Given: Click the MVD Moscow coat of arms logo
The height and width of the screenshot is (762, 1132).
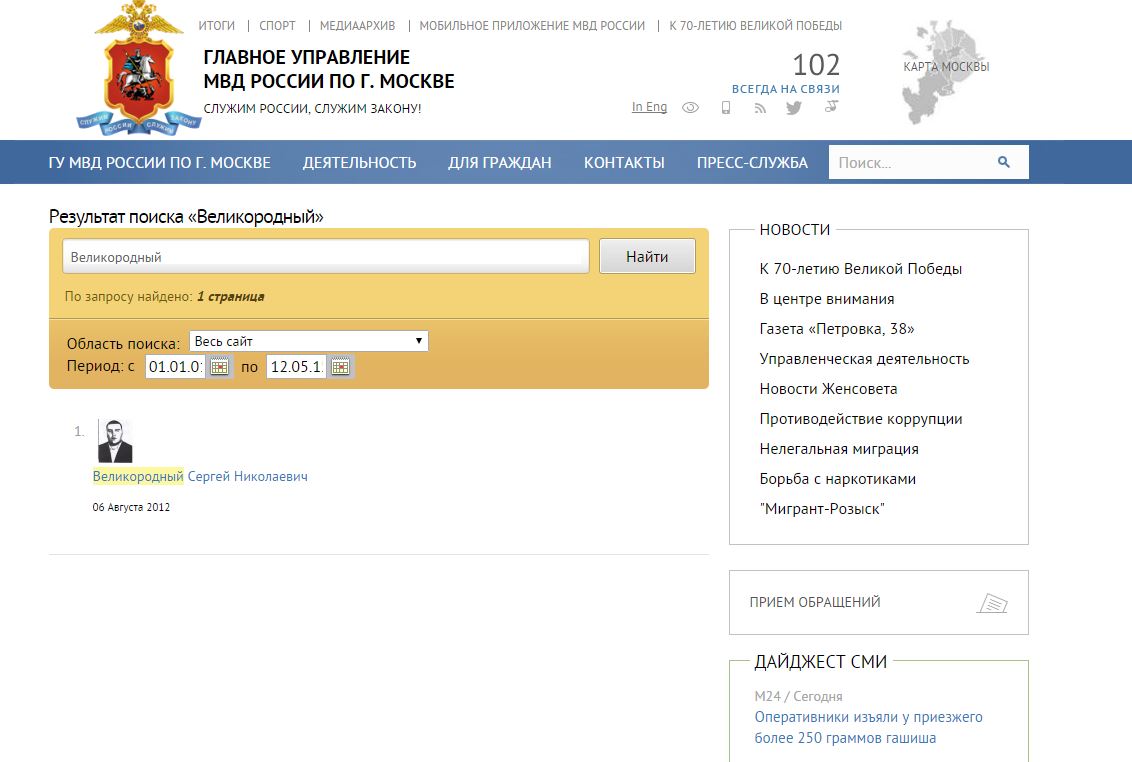Looking at the screenshot, I should point(139,67).
